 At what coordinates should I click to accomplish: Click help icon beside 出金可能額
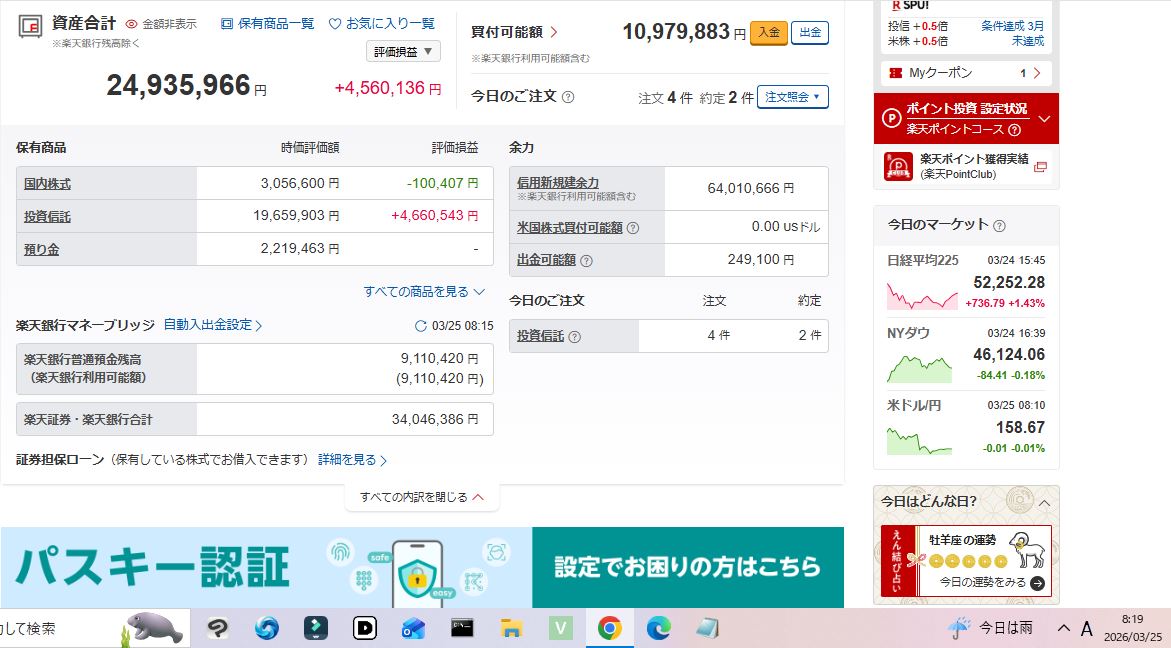point(586,260)
